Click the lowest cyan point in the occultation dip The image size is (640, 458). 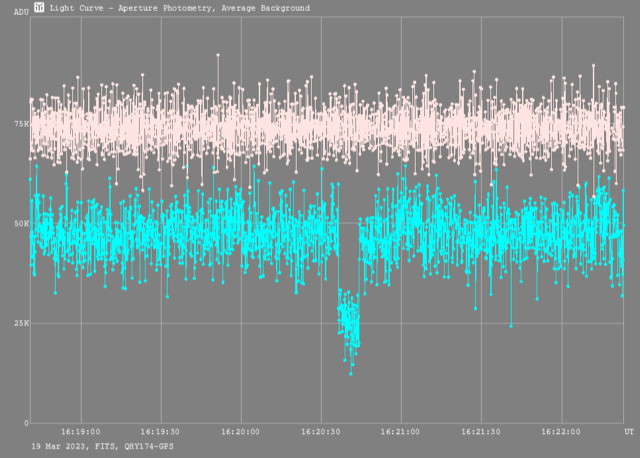(351, 374)
